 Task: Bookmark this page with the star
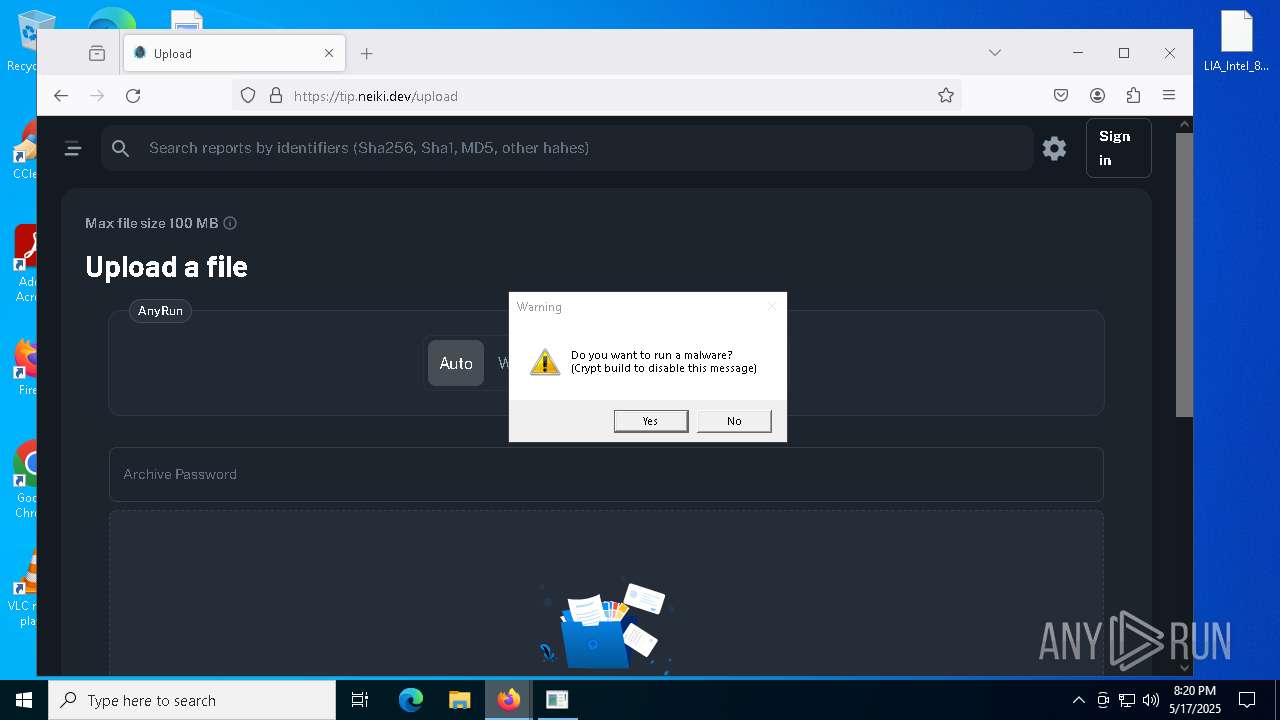(x=945, y=96)
